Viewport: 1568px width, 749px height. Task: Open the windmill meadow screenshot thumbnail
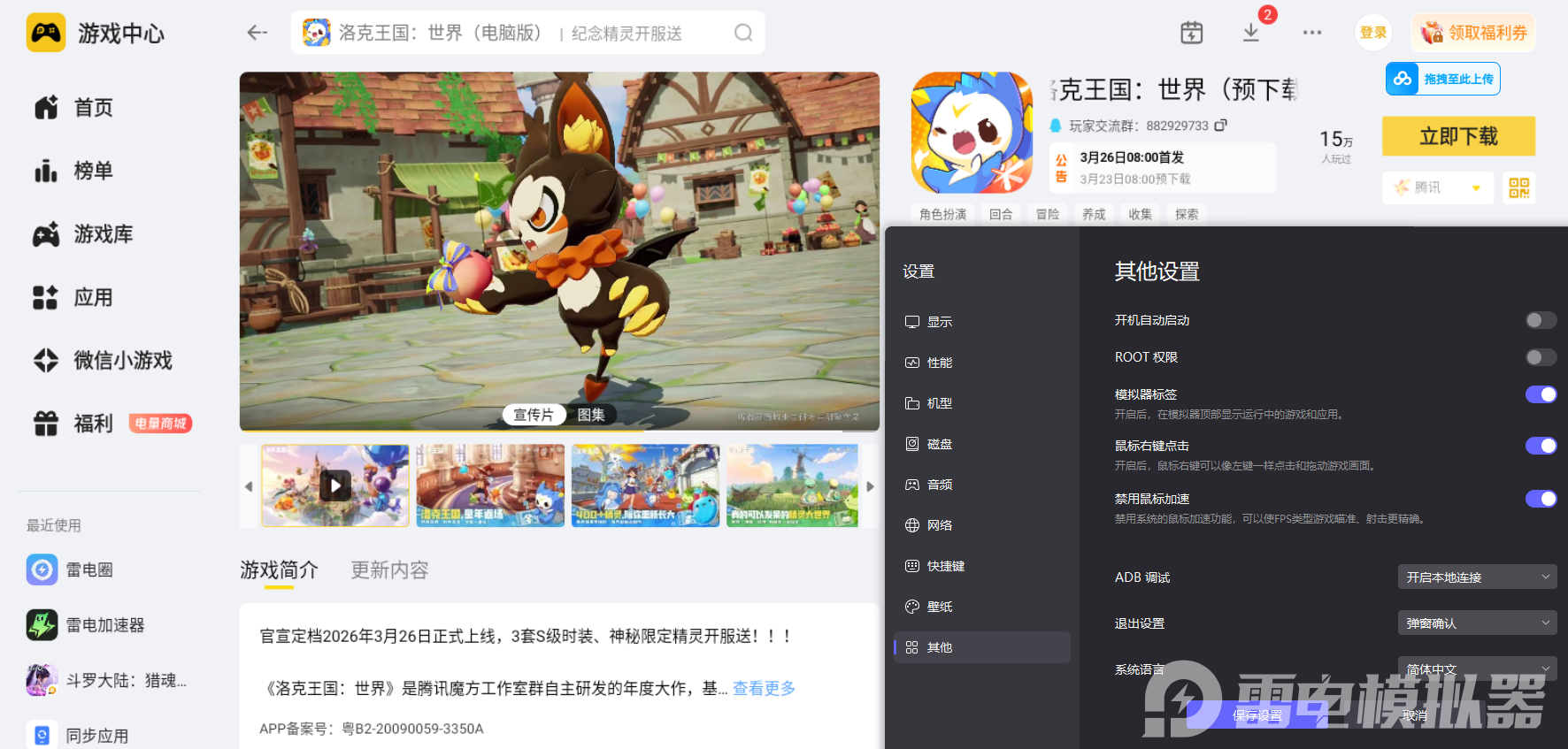click(793, 485)
